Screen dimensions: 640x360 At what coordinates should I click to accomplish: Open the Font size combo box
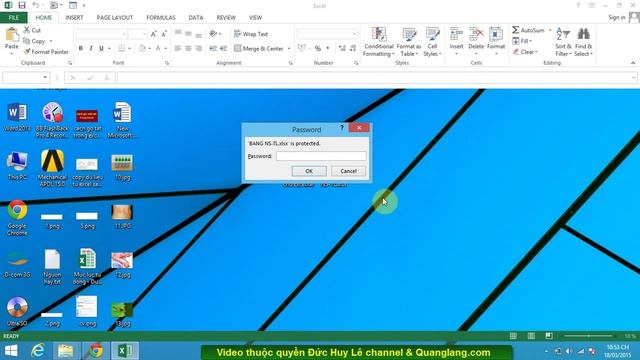[138, 34]
